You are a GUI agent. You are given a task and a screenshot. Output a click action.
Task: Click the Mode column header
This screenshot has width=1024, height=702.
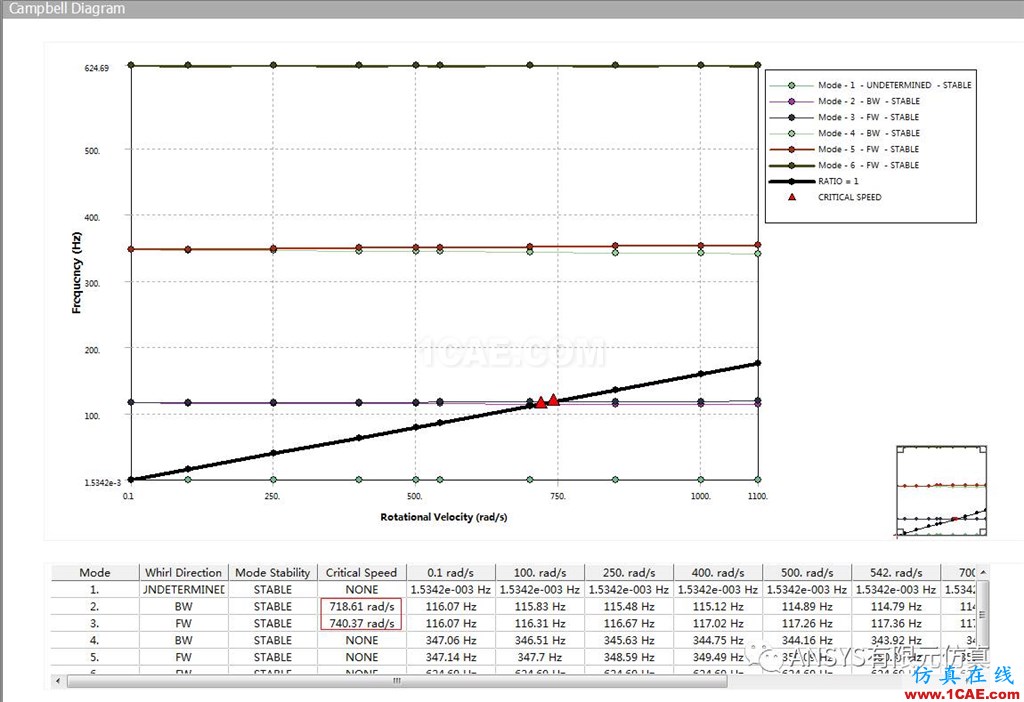[95, 572]
